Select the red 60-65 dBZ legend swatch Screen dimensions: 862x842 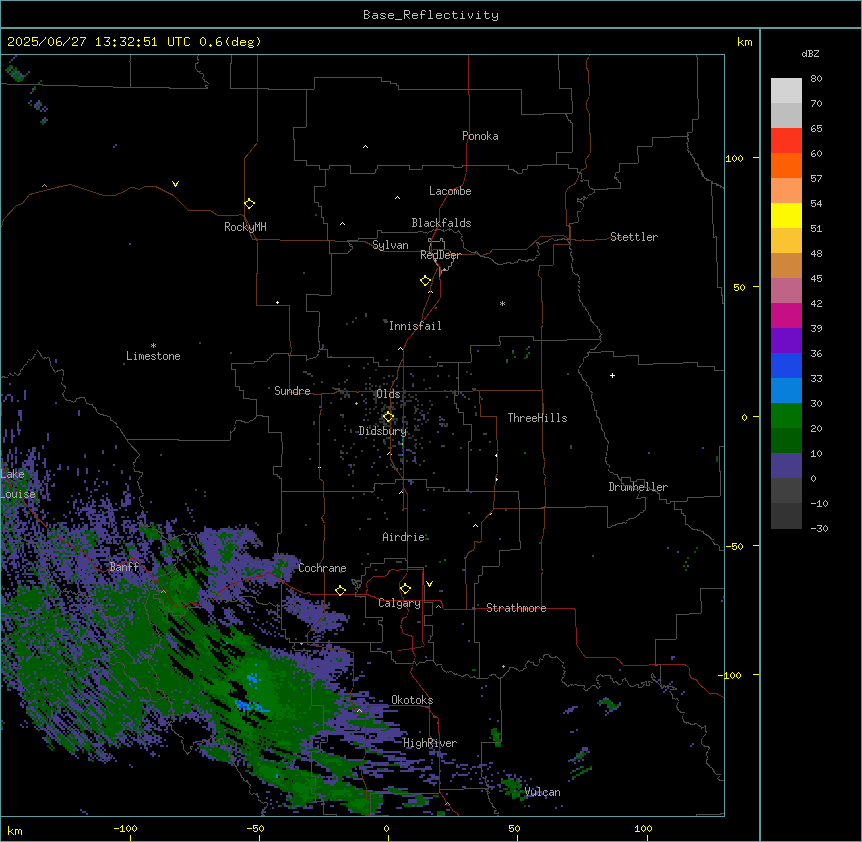tap(786, 141)
